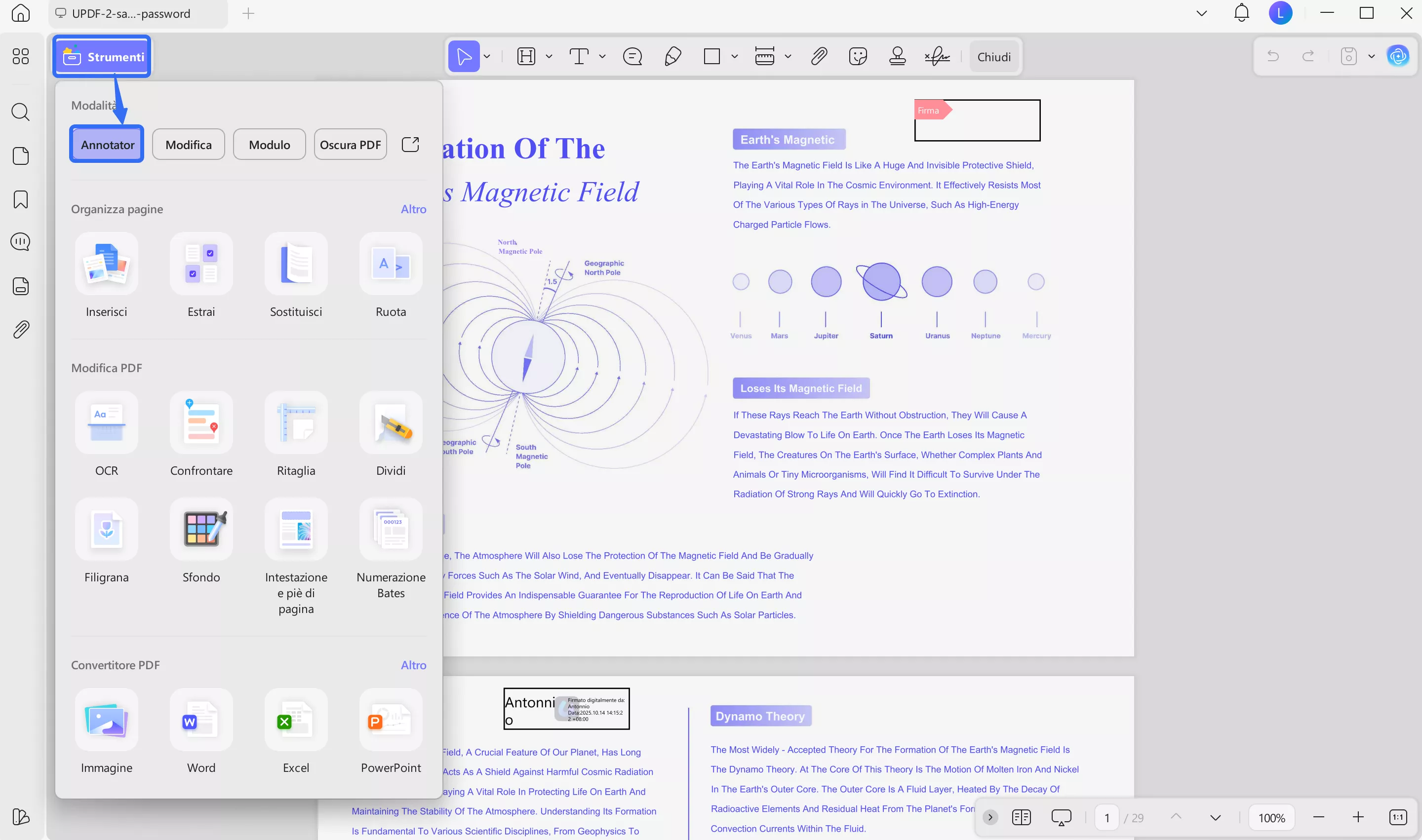Select the UPDF-2-sa...-password tab
This screenshot has height=840, width=1422.
point(131,14)
